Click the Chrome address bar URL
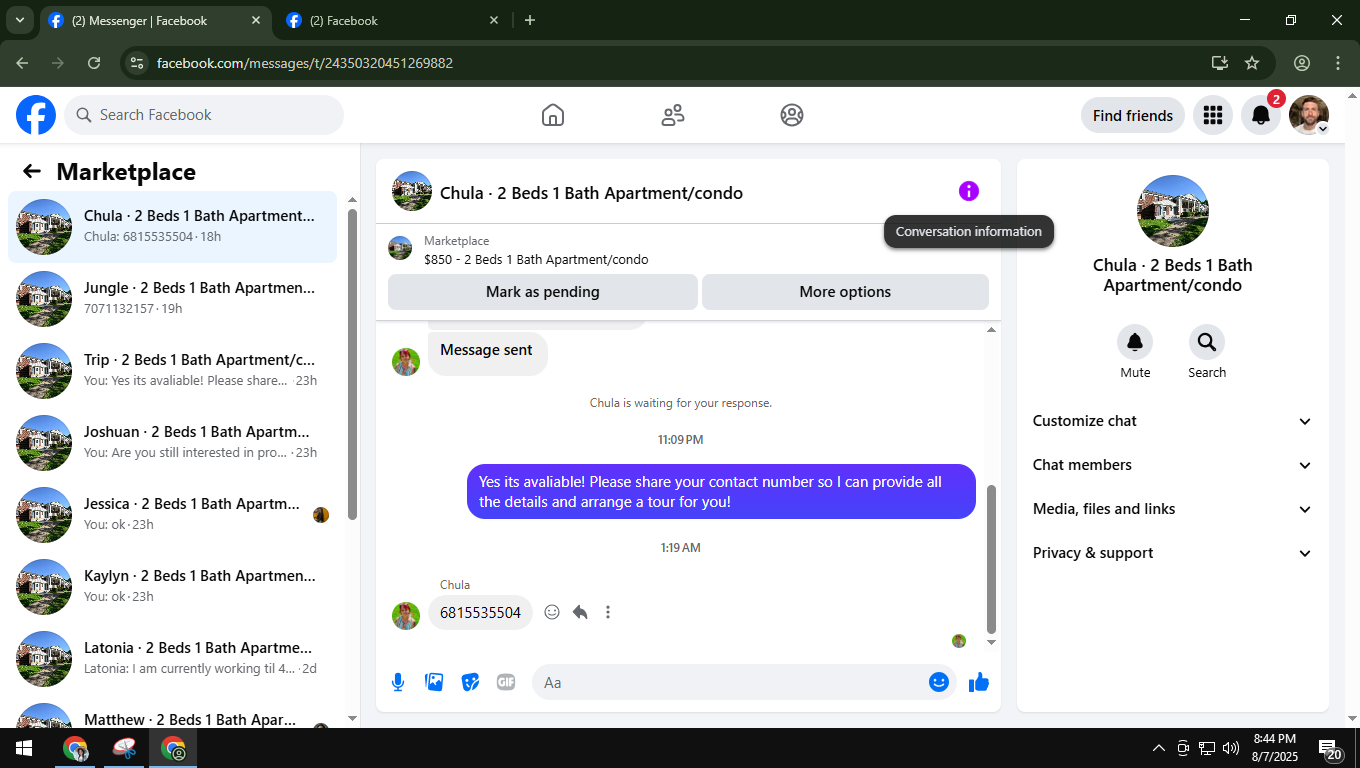 coord(305,63)
